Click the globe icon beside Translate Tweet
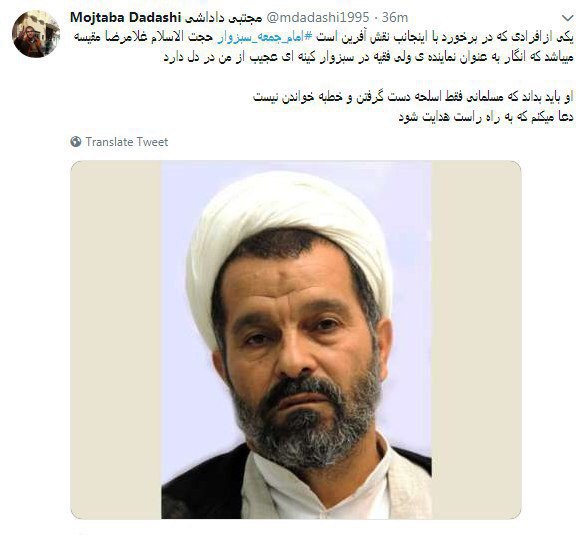 (75, 142)
